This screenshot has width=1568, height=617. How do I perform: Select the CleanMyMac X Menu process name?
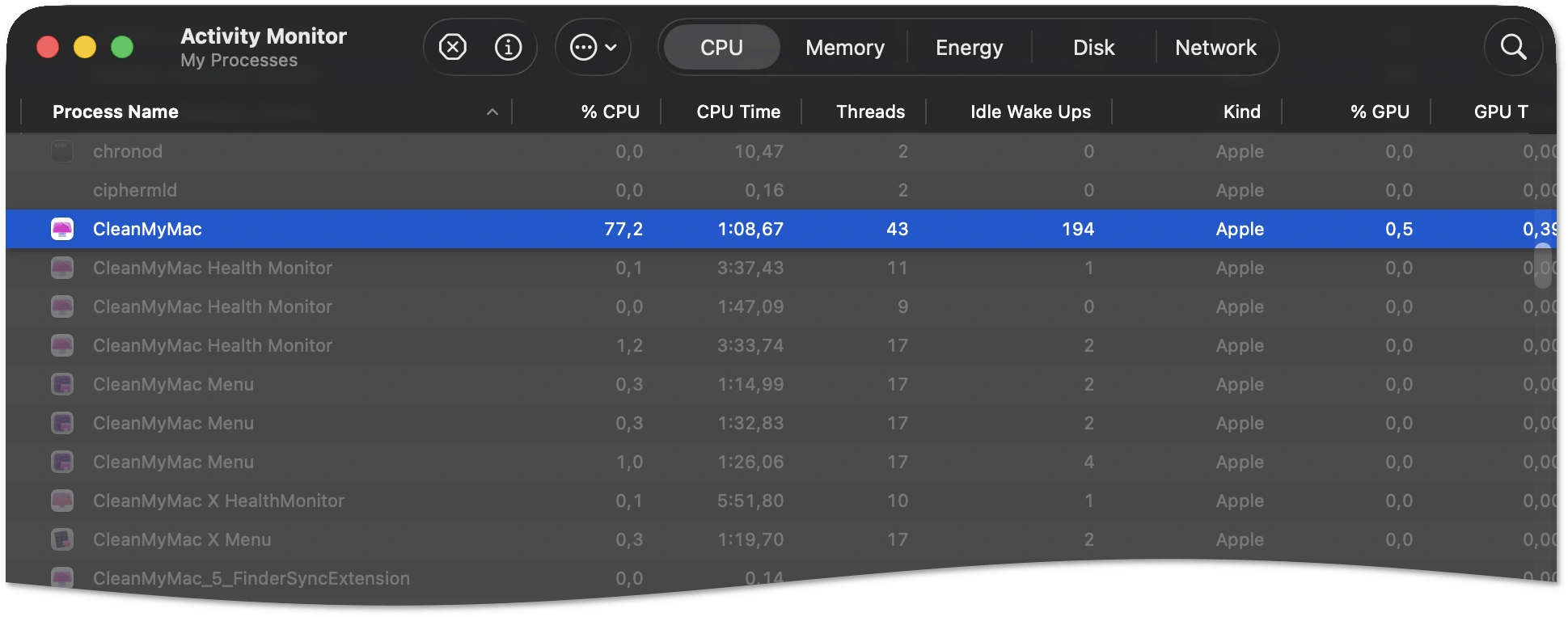click(x=182, y=539)
